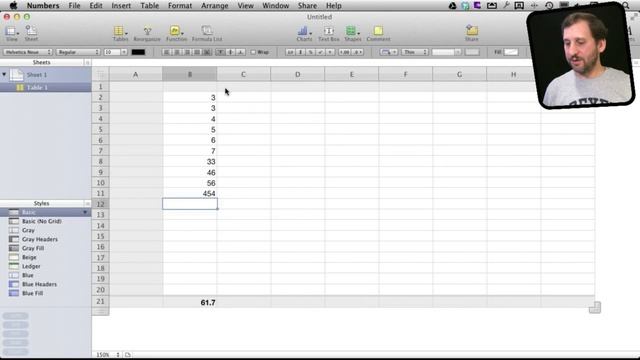Open the Shapes toolbar menu
The height and width of the screenshot is (360, 640).
point(353,33)
